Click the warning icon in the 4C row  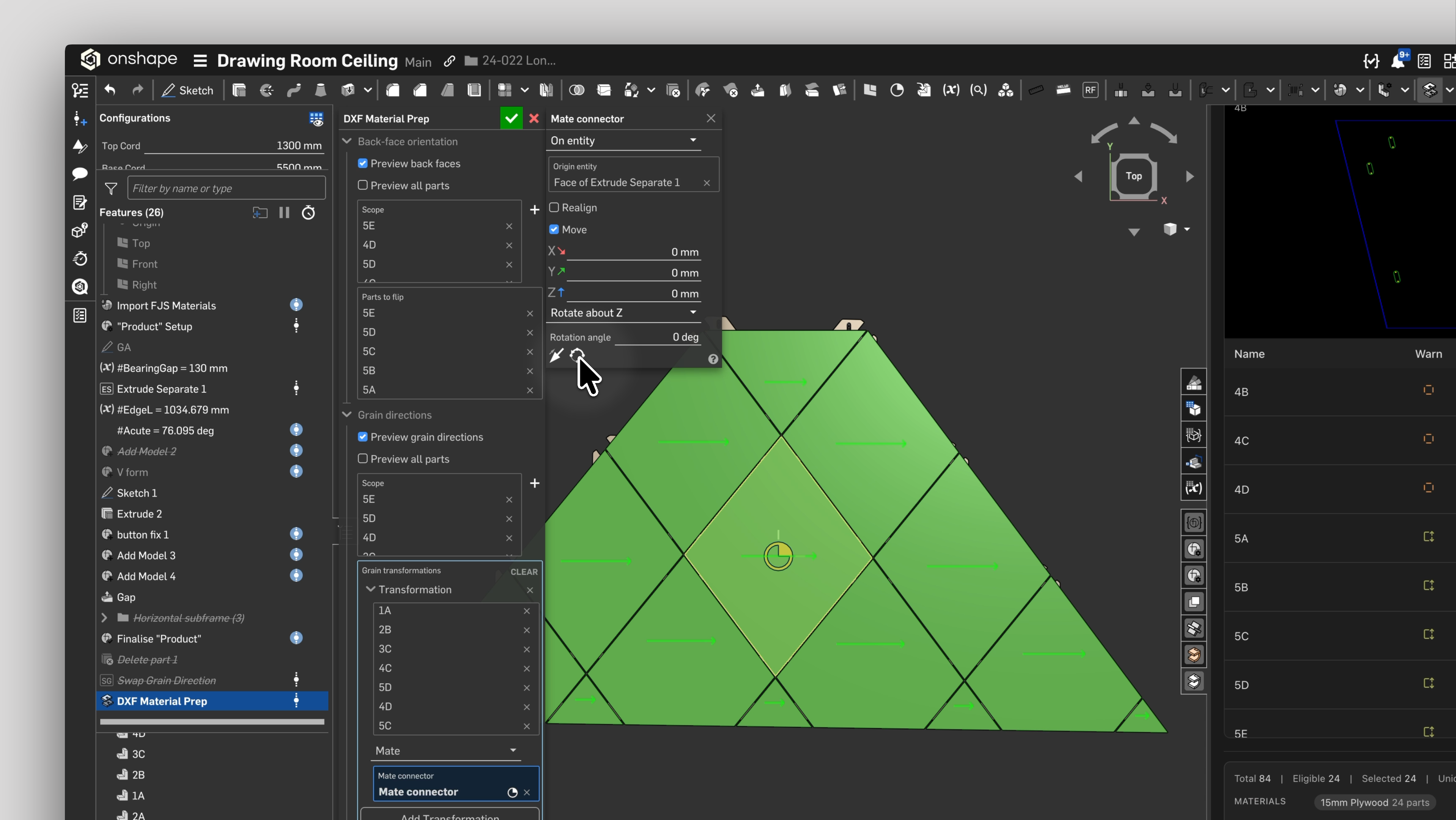pos(1428,439)
